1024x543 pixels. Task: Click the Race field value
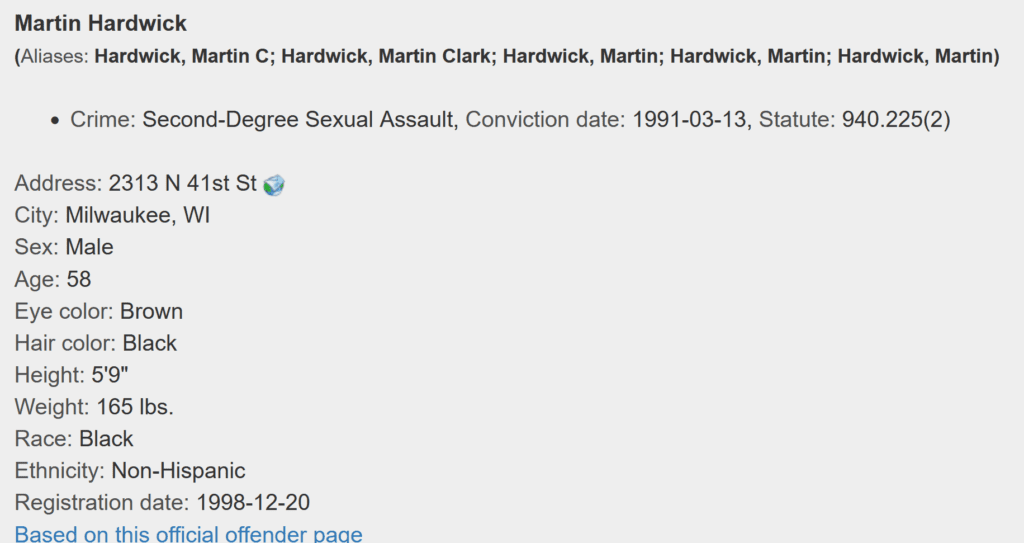pyautogui.click(x=106, y=438)
